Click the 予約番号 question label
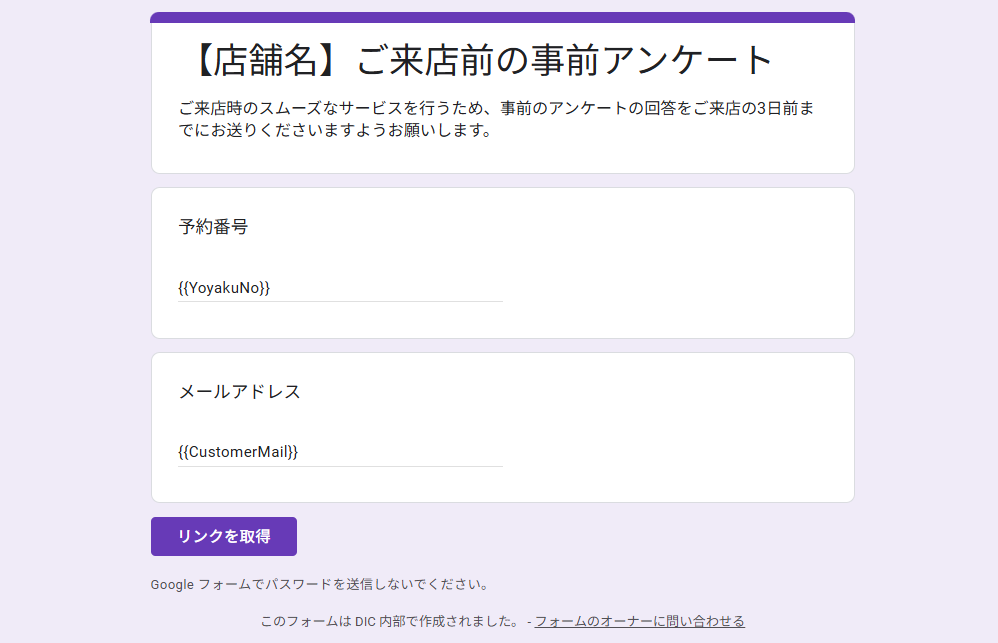 [213, 227]
